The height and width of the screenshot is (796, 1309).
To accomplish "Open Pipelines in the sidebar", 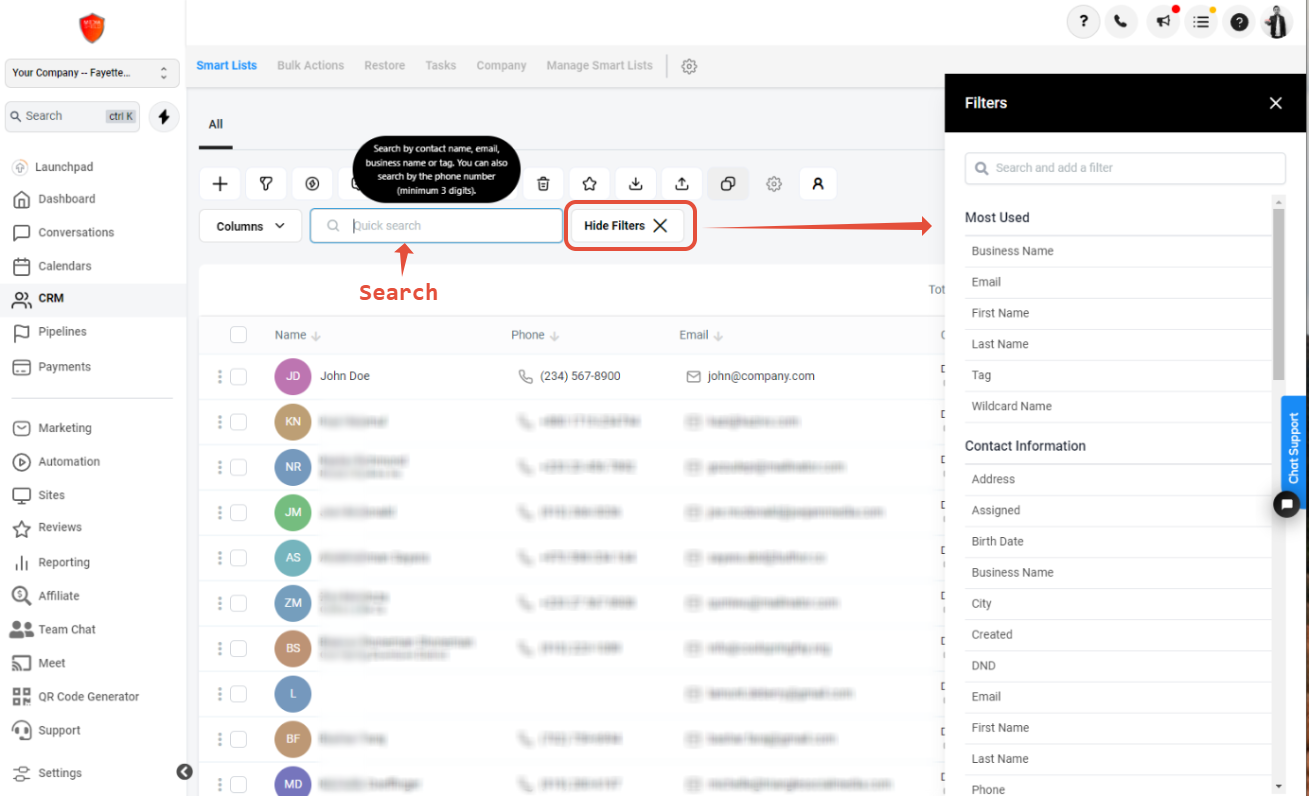I will point(62,332).
